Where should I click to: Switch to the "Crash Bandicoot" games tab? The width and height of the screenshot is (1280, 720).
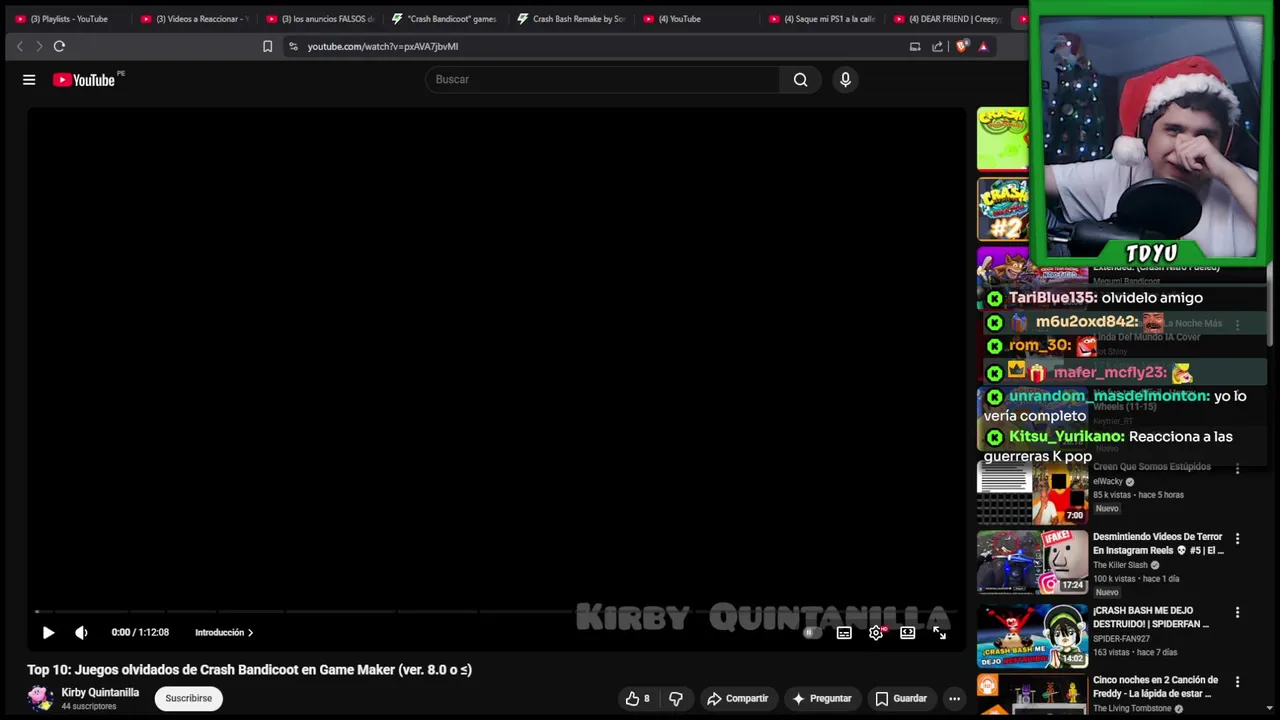tap(445, 18)
